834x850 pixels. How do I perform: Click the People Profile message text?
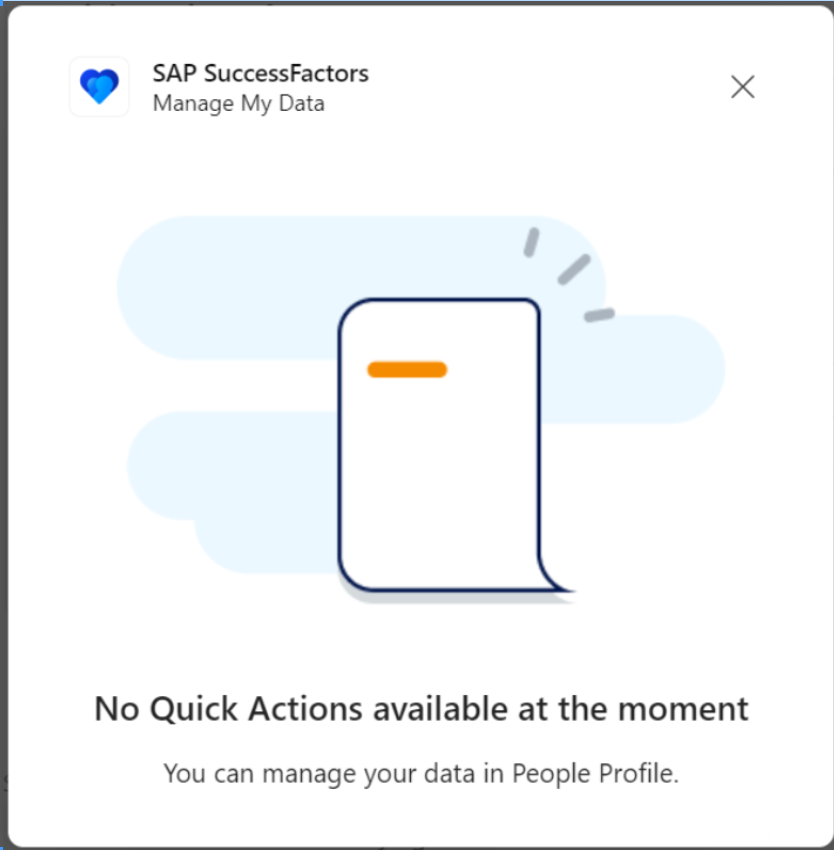[421, 774]
